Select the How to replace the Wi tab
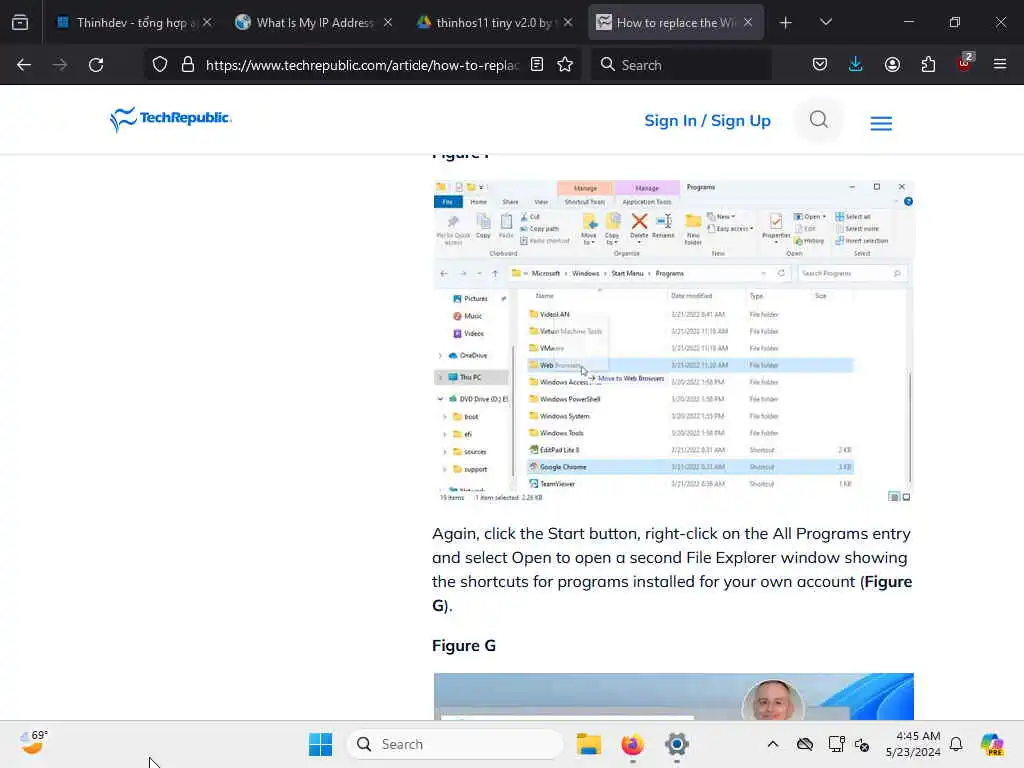This screenshot has height=768, width=1024. tap(674, 23)
